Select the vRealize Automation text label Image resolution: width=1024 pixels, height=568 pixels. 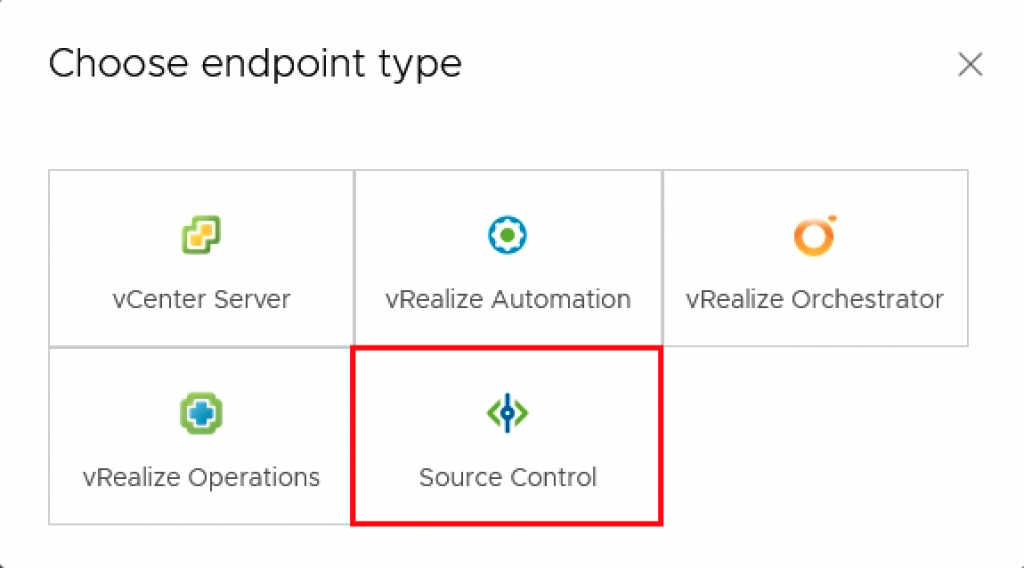tap(508, 300)
